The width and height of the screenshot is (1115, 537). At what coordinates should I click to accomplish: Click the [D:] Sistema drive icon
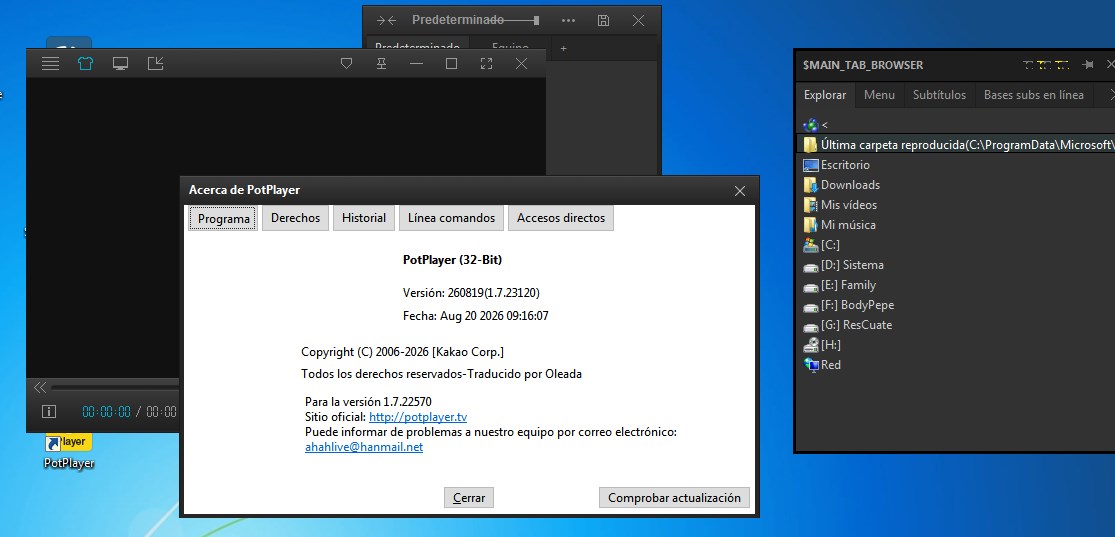[x=811, y=267]
